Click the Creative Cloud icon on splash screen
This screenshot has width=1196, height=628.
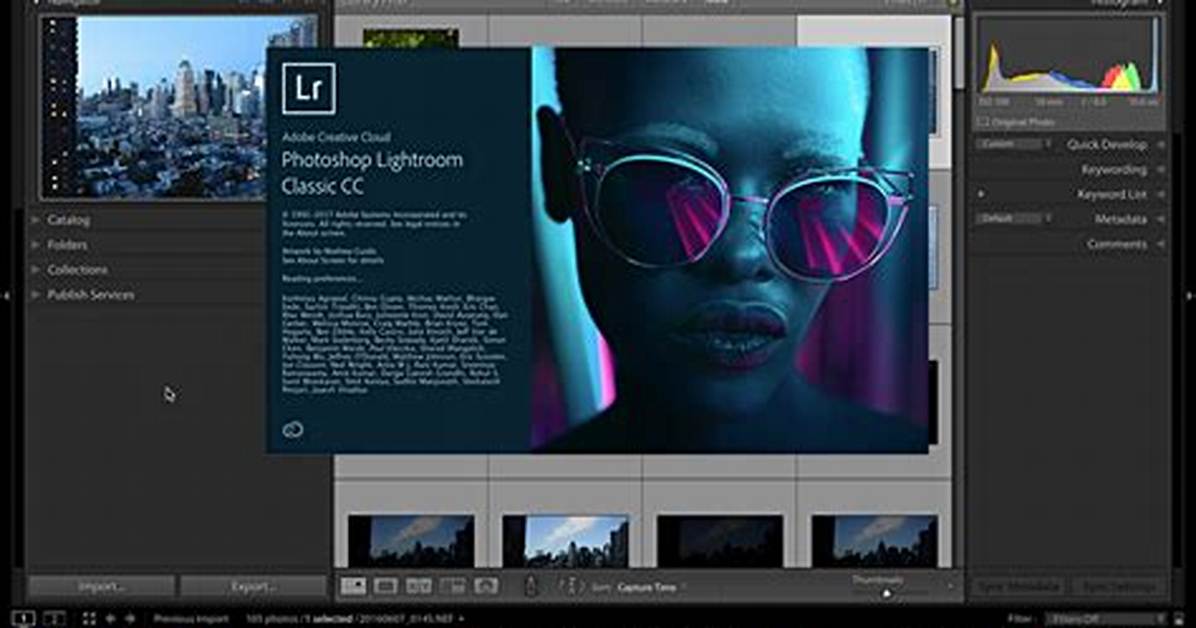(x=293, y=430)
